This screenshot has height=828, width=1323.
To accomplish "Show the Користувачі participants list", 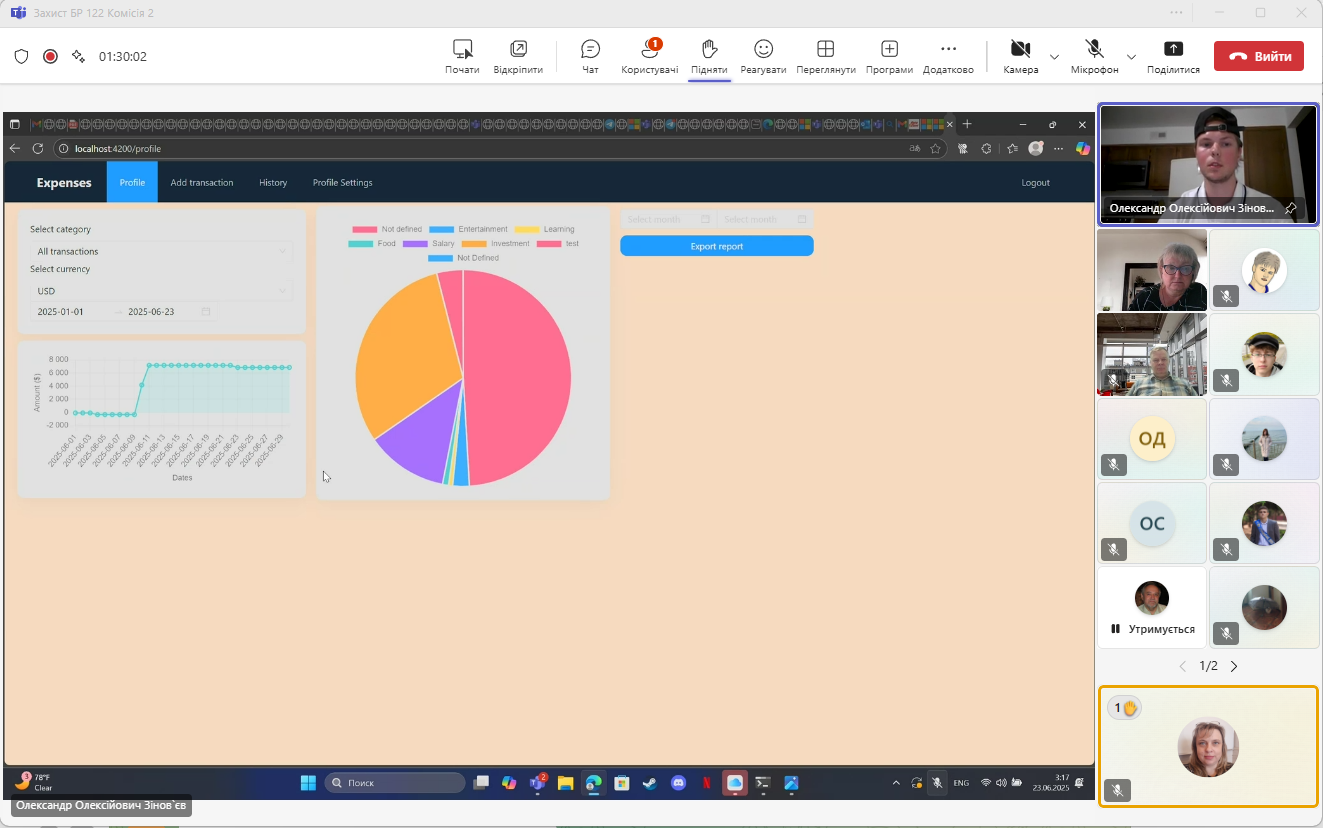I will pyautogui.click(x=649, y=57).
